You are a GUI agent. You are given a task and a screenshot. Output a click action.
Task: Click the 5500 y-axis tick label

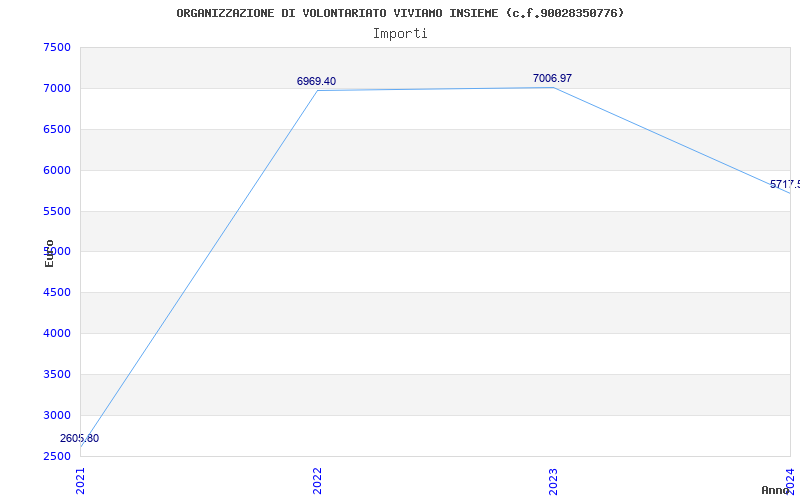[57, 211]
